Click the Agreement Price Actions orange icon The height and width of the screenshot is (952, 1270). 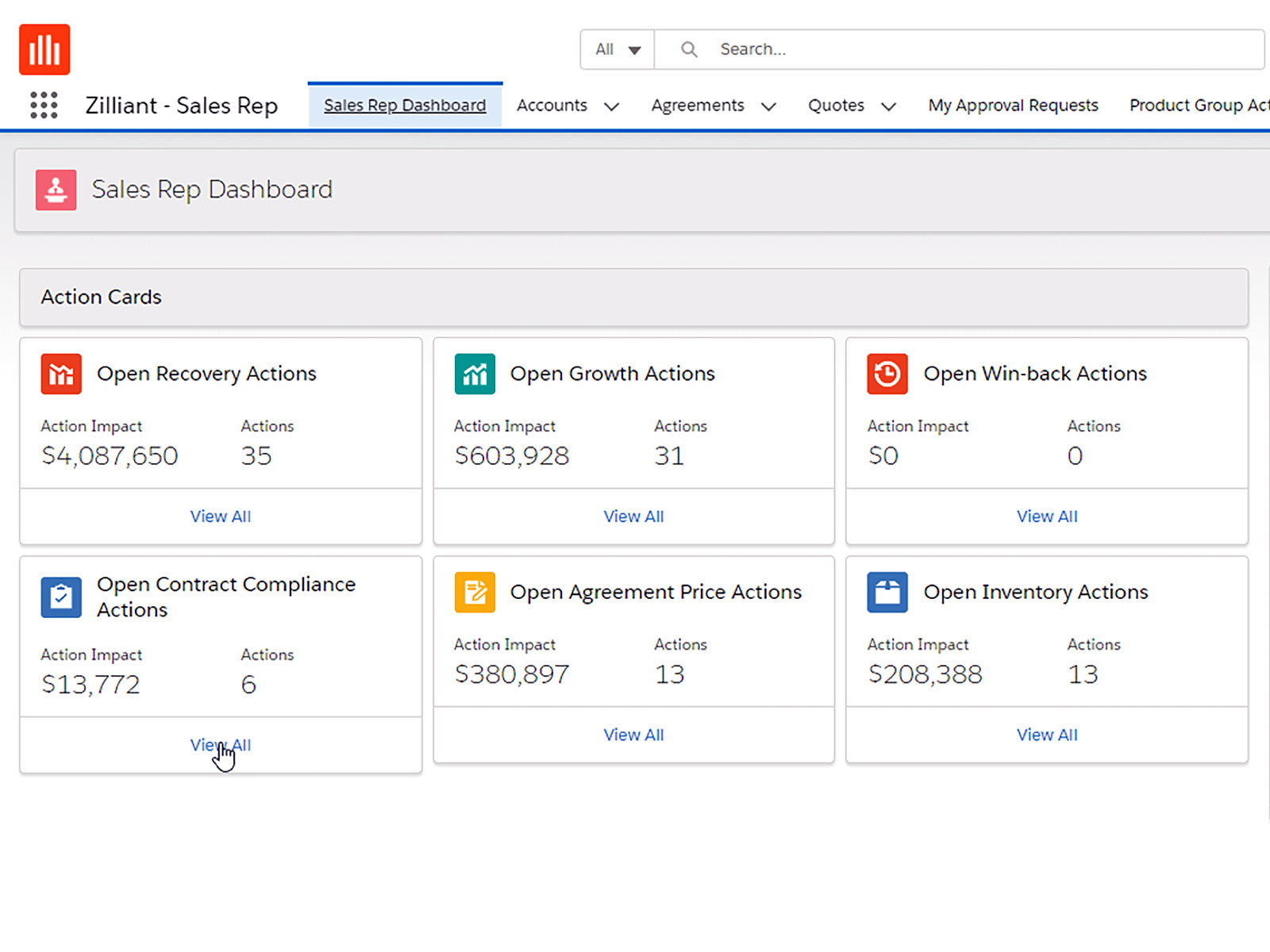click(x=475, y=592)
